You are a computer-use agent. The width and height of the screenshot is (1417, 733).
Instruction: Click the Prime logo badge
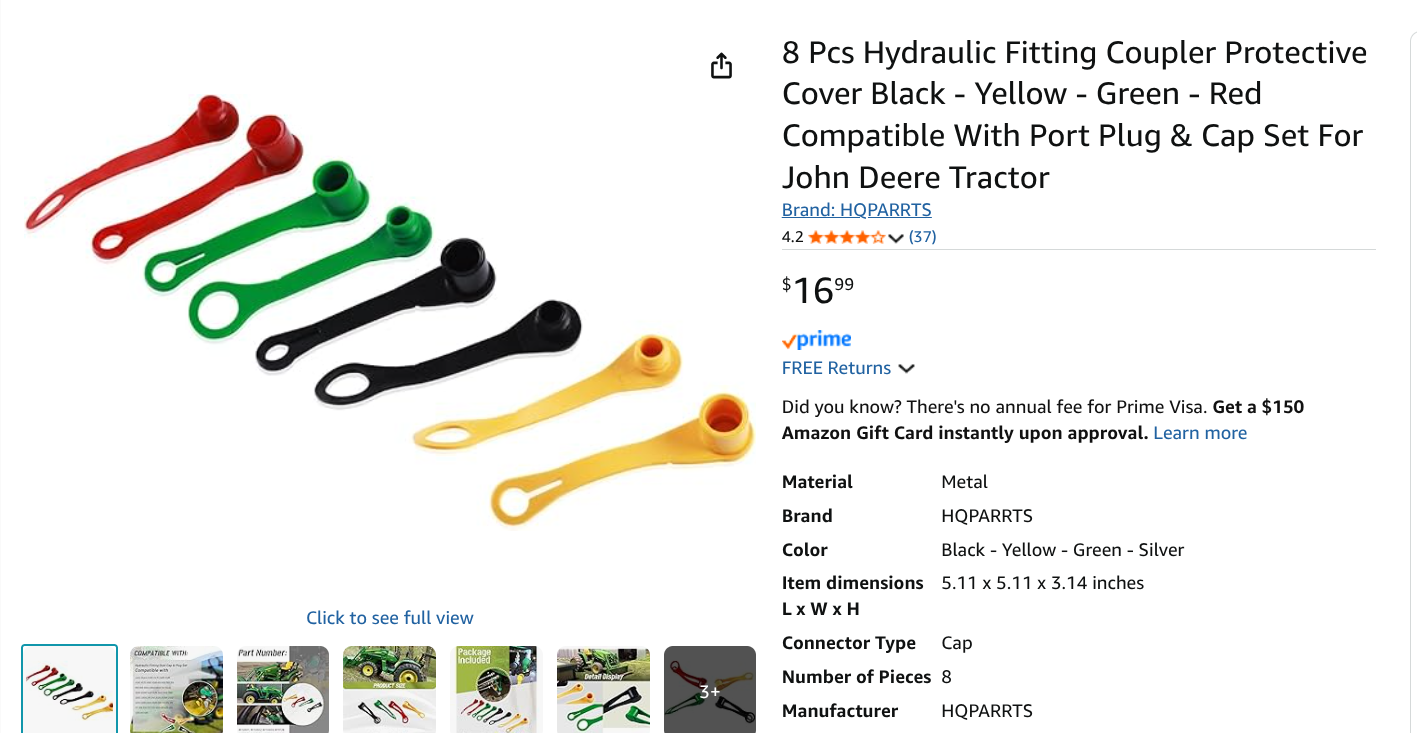coord(817,340)
